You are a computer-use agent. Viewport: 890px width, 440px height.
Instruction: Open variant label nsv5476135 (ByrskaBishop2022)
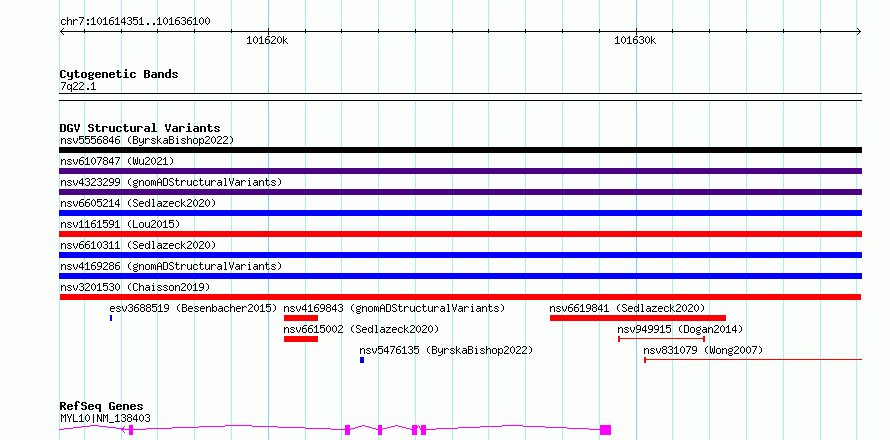coord(447,350)
